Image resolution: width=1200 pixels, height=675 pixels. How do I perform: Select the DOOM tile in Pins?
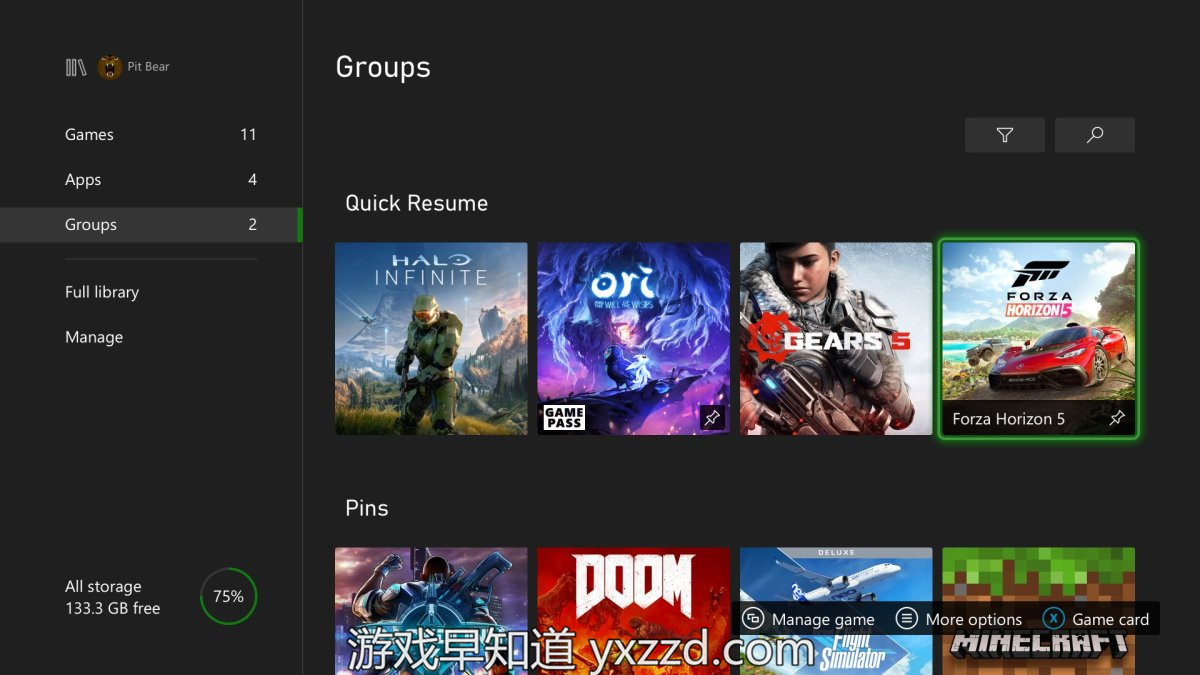tap(633, 611)
